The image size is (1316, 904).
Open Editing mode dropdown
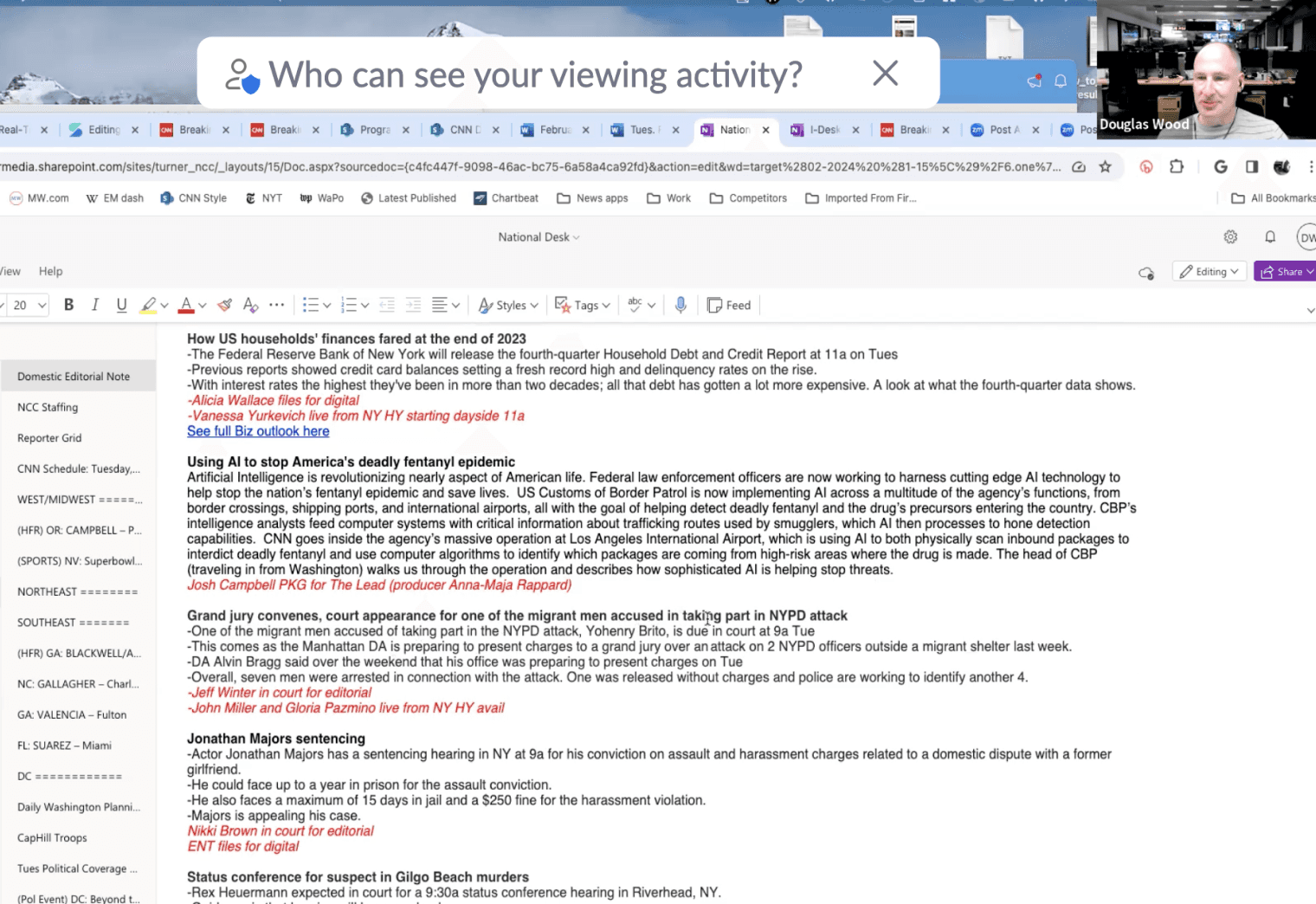[x=1209, y=272]
